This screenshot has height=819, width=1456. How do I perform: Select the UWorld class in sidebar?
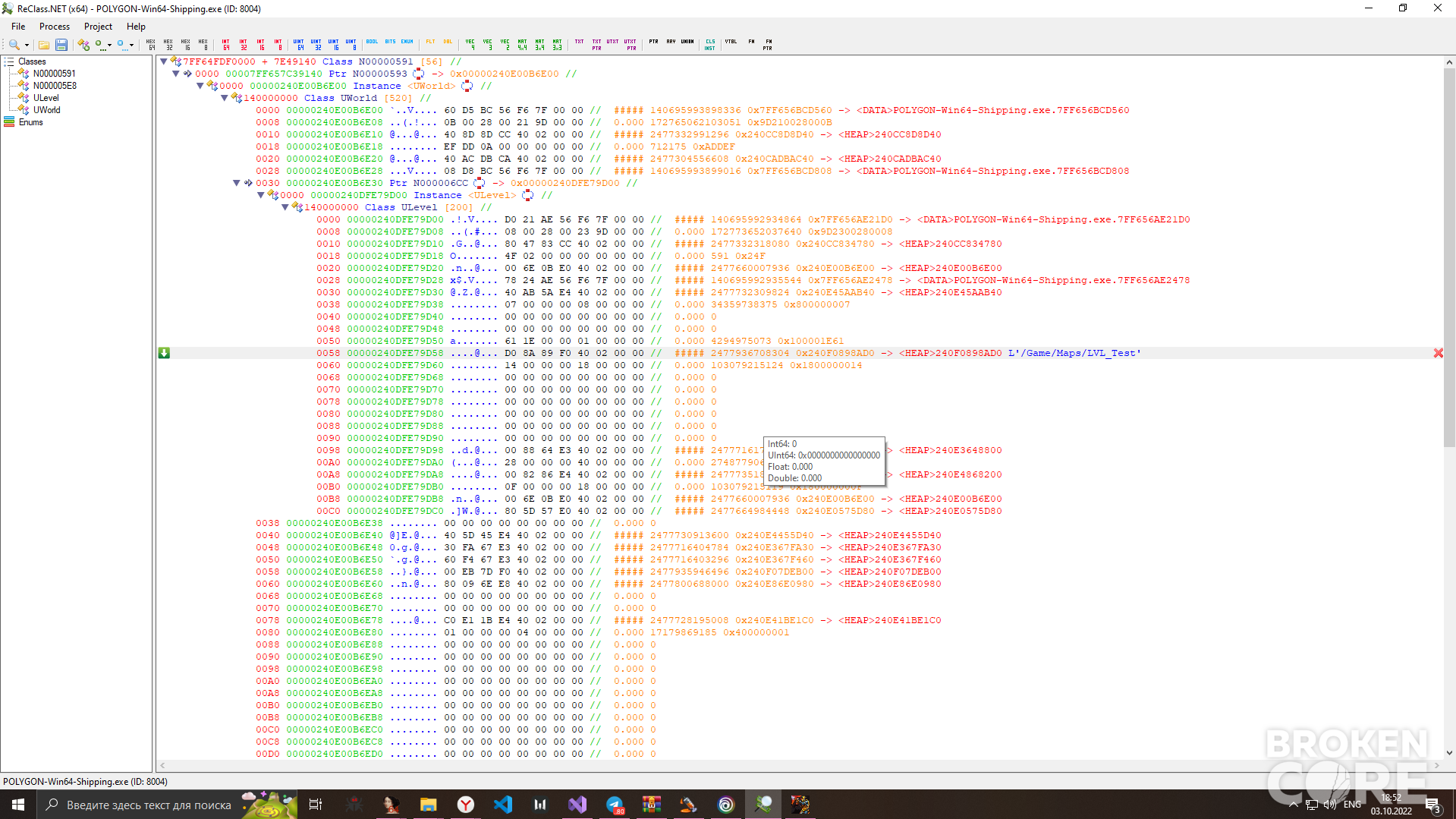(46, 110)
